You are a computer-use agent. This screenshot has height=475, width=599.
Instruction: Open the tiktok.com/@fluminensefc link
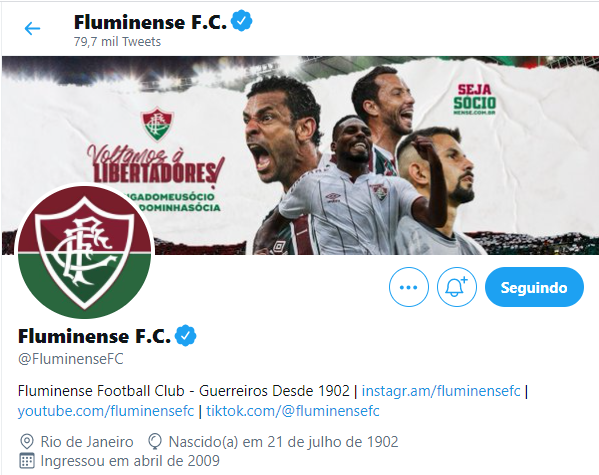(293, 411)
